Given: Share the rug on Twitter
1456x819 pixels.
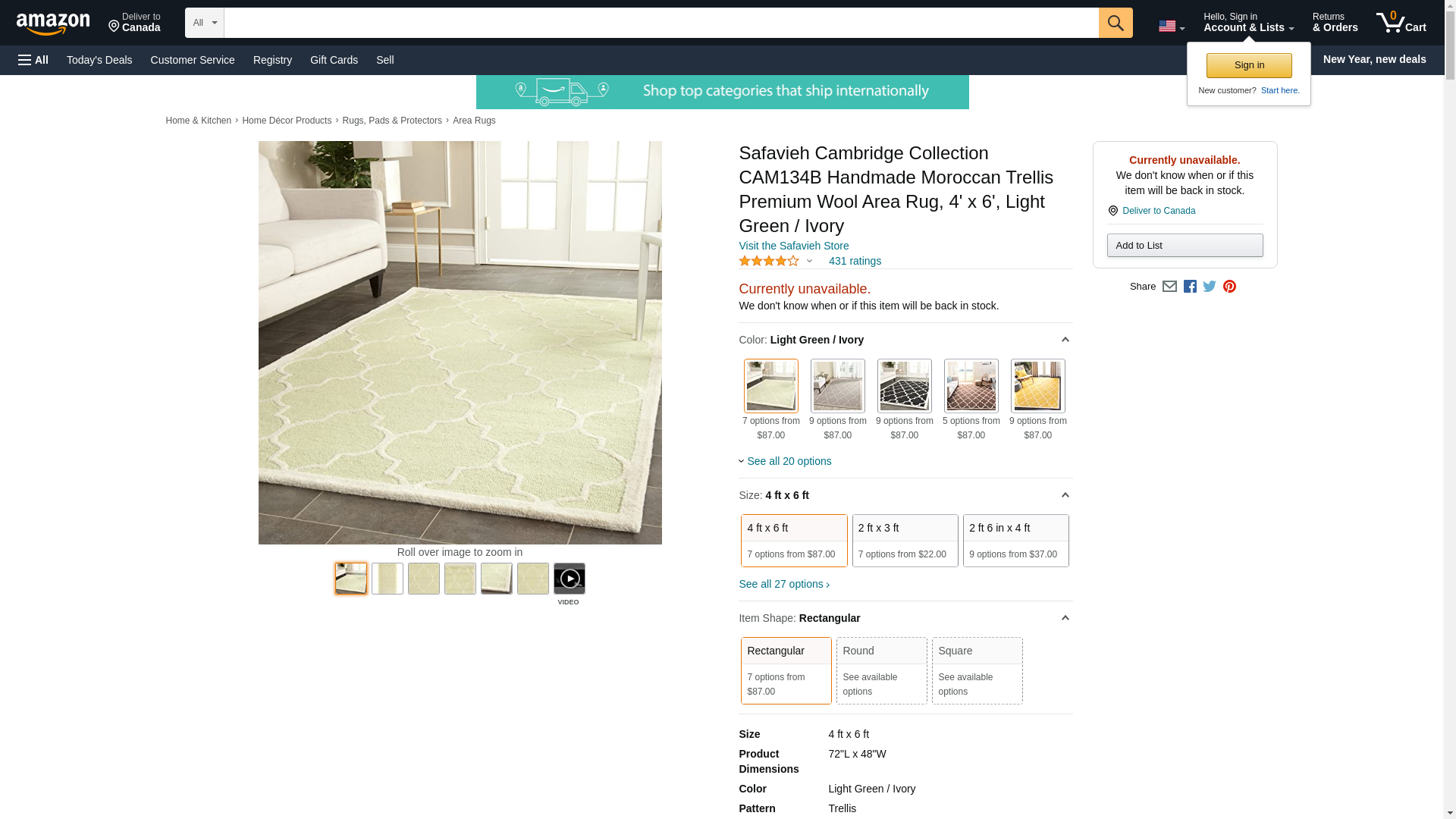Looking at the screenshot, I should click(x=1210, y=287).
